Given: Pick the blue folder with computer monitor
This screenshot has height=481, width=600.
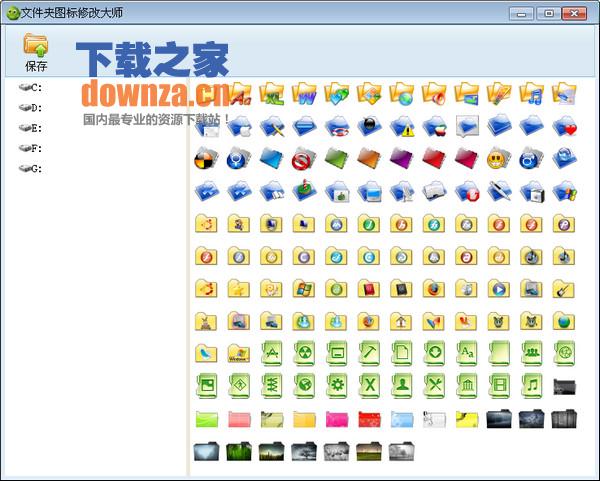Looking at the screenshot, I should [x=369, y=191].
